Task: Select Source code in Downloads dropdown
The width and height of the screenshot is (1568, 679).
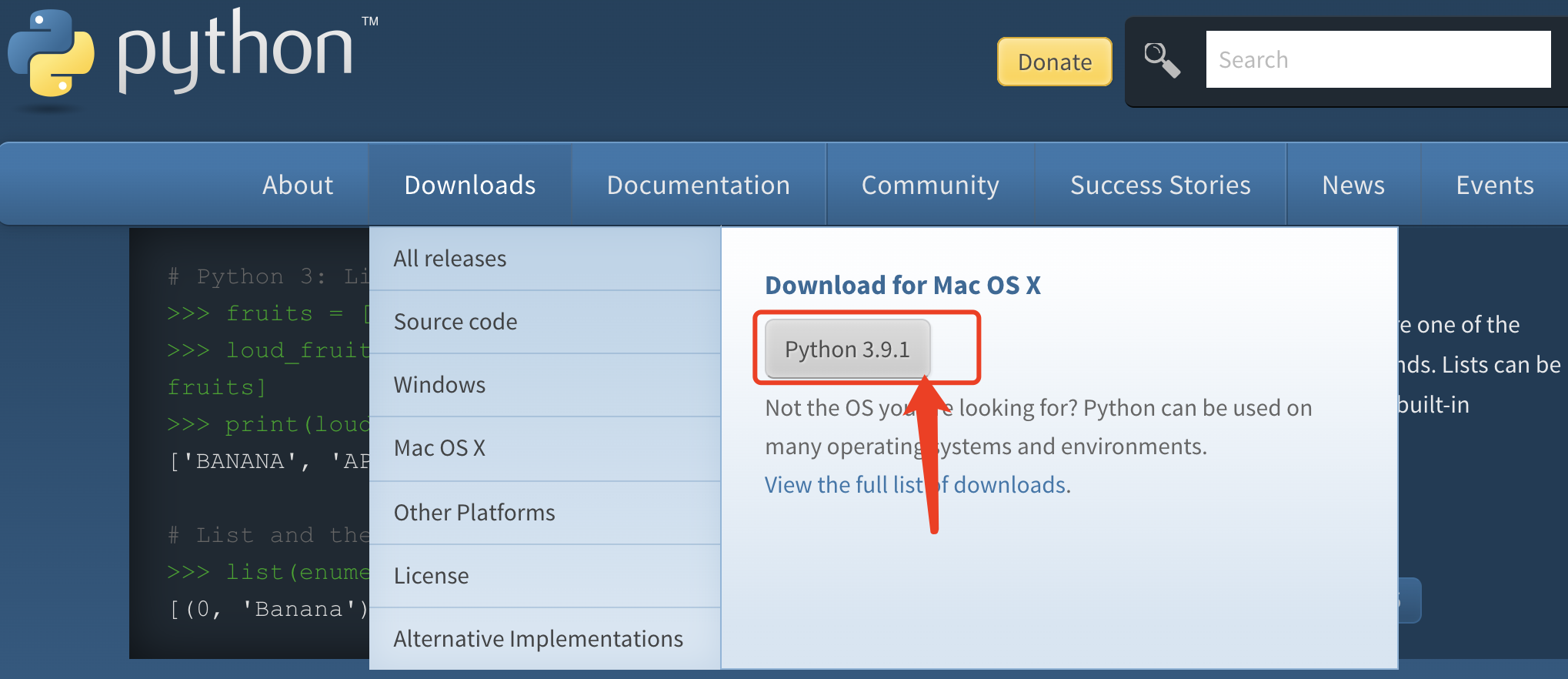Action: coord(545,322)
